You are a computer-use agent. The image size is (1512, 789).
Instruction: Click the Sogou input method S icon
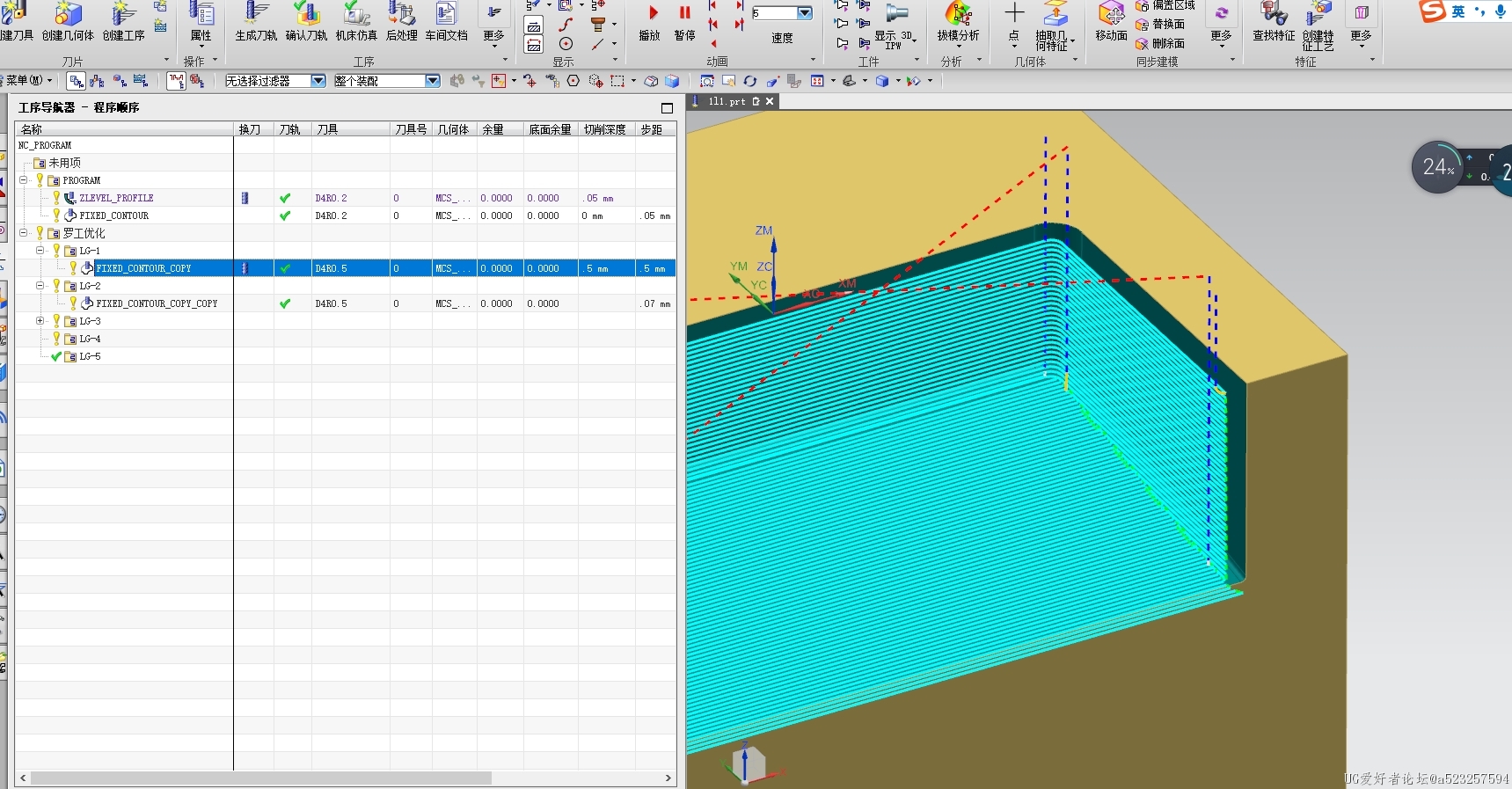(1432, 11)
